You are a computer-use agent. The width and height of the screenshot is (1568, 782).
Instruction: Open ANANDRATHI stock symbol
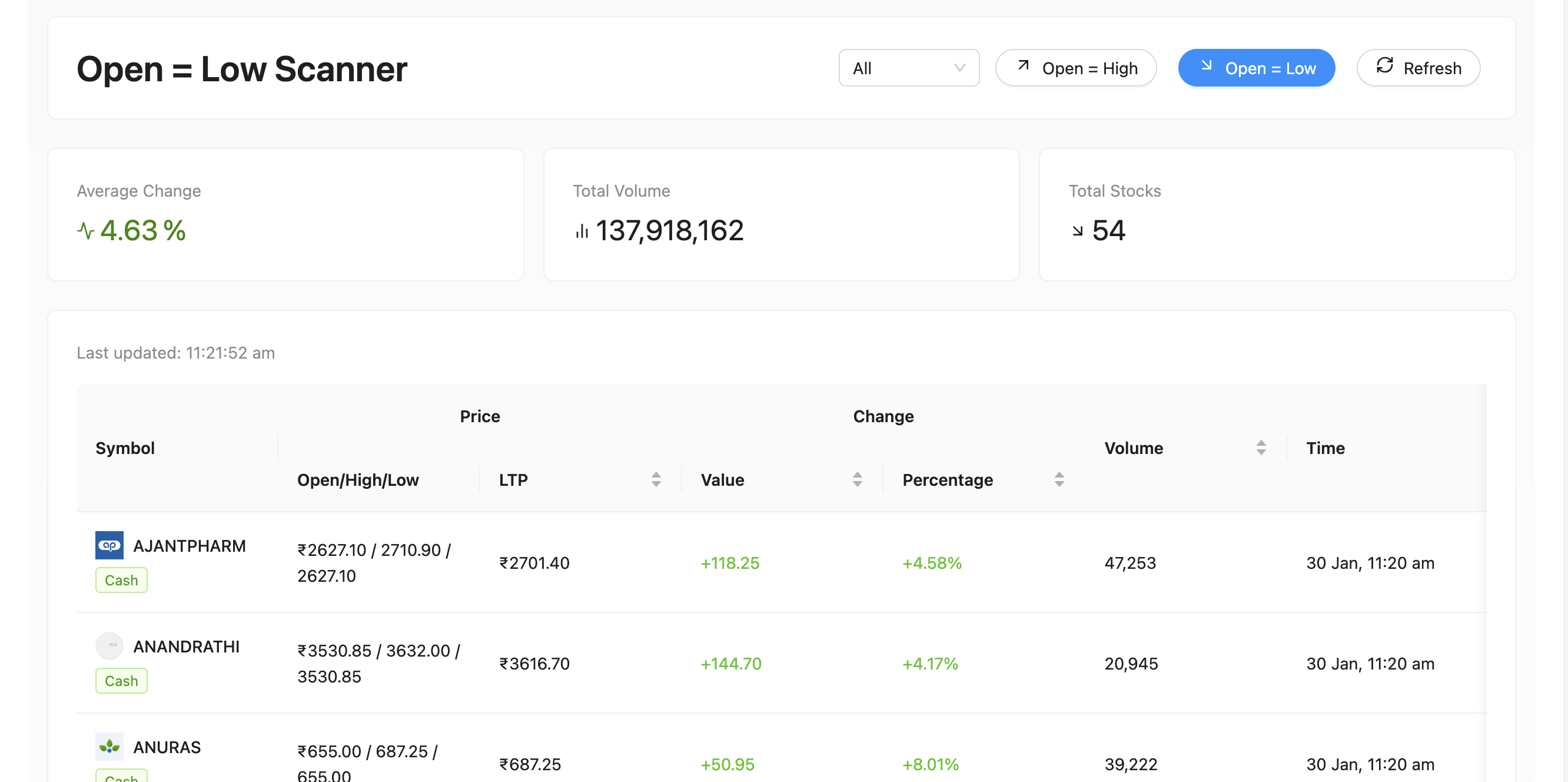point(186,646)
